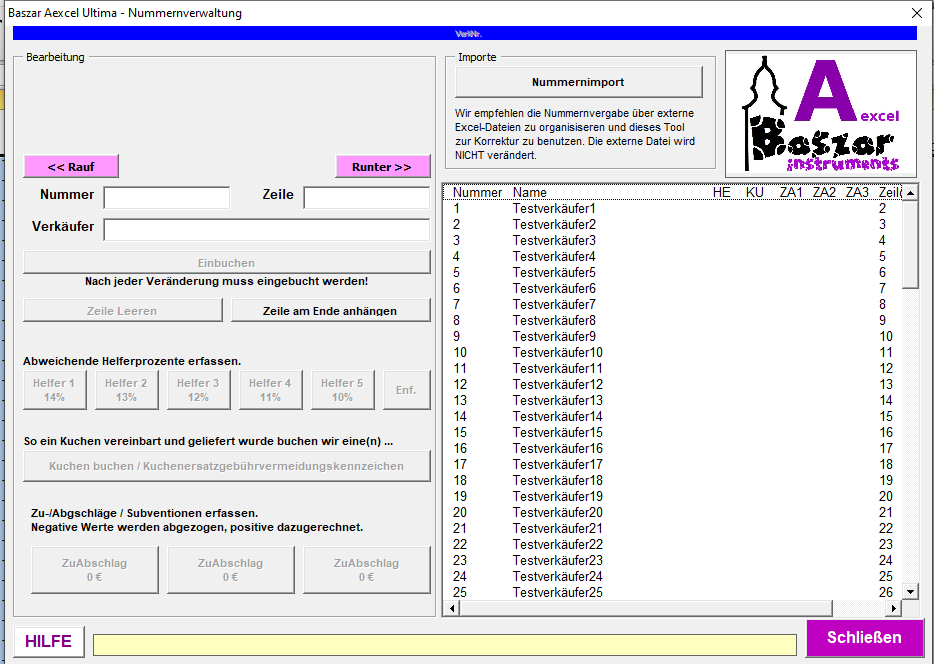The image size is (934, 664).
Task: Select row Testverkäufer20
Action: pyautogui.click(x=673, y=513)
